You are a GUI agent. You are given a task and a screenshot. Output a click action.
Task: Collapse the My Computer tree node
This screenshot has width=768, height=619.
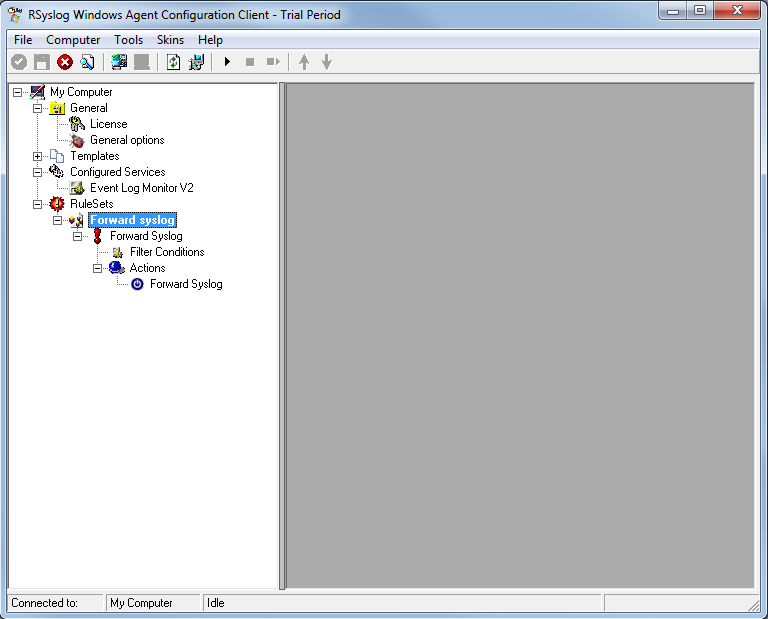[x=18, y=92]
